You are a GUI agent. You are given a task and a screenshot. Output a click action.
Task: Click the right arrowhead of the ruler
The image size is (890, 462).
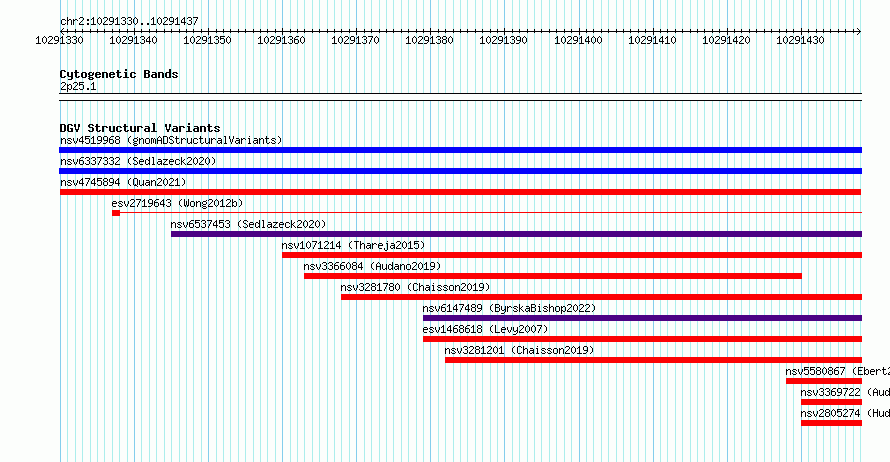coord(859,31)
